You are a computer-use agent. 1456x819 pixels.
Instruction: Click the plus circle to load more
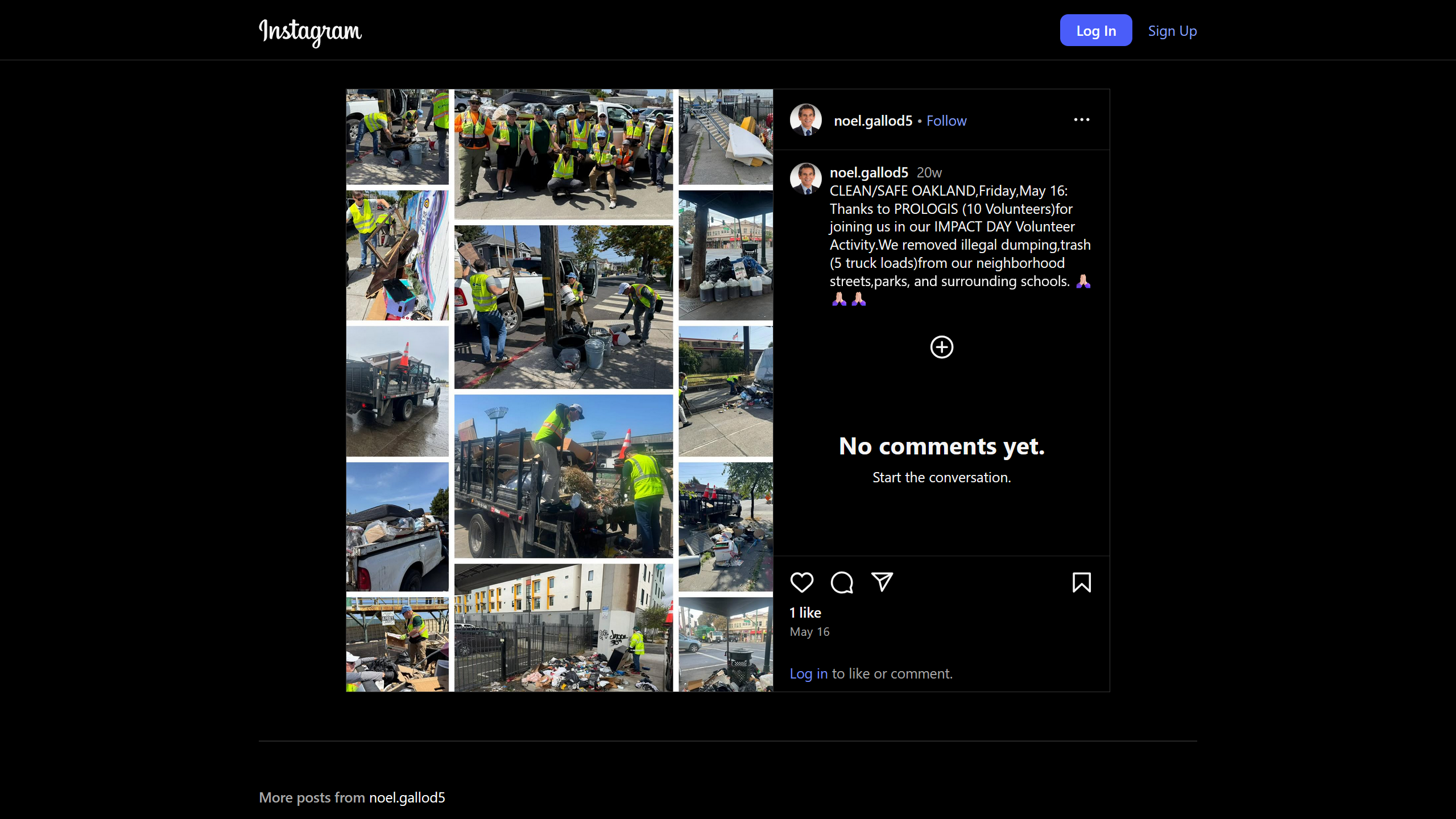(941, 347)
